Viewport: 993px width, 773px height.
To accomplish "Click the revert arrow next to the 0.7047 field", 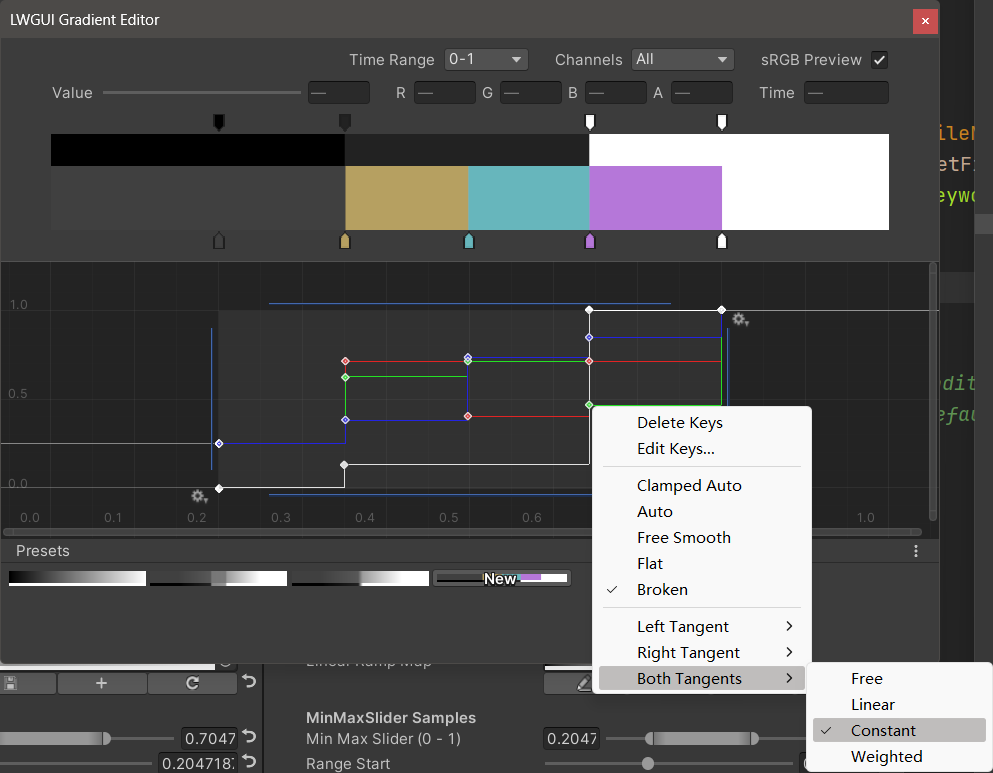I will click(249, 738).
